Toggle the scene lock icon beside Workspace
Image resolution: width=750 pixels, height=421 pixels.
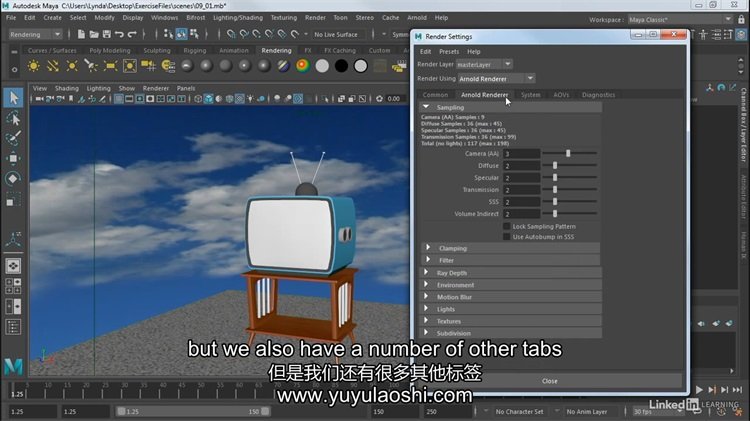[x=741, y=20]
